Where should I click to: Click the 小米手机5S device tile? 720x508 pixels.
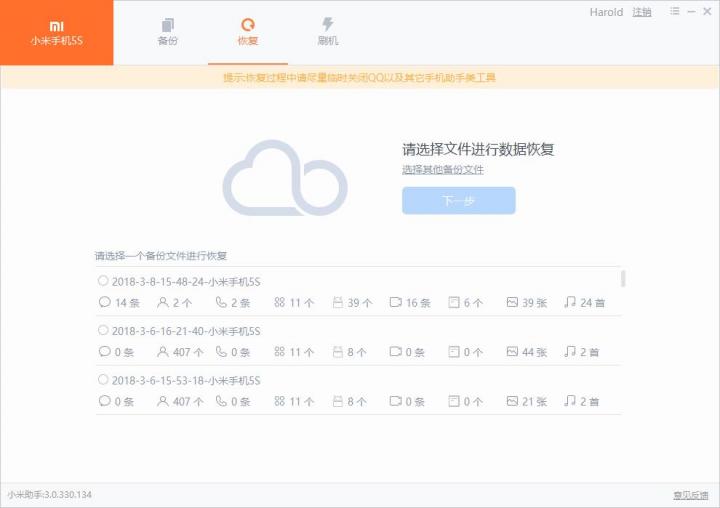(56, 33)
